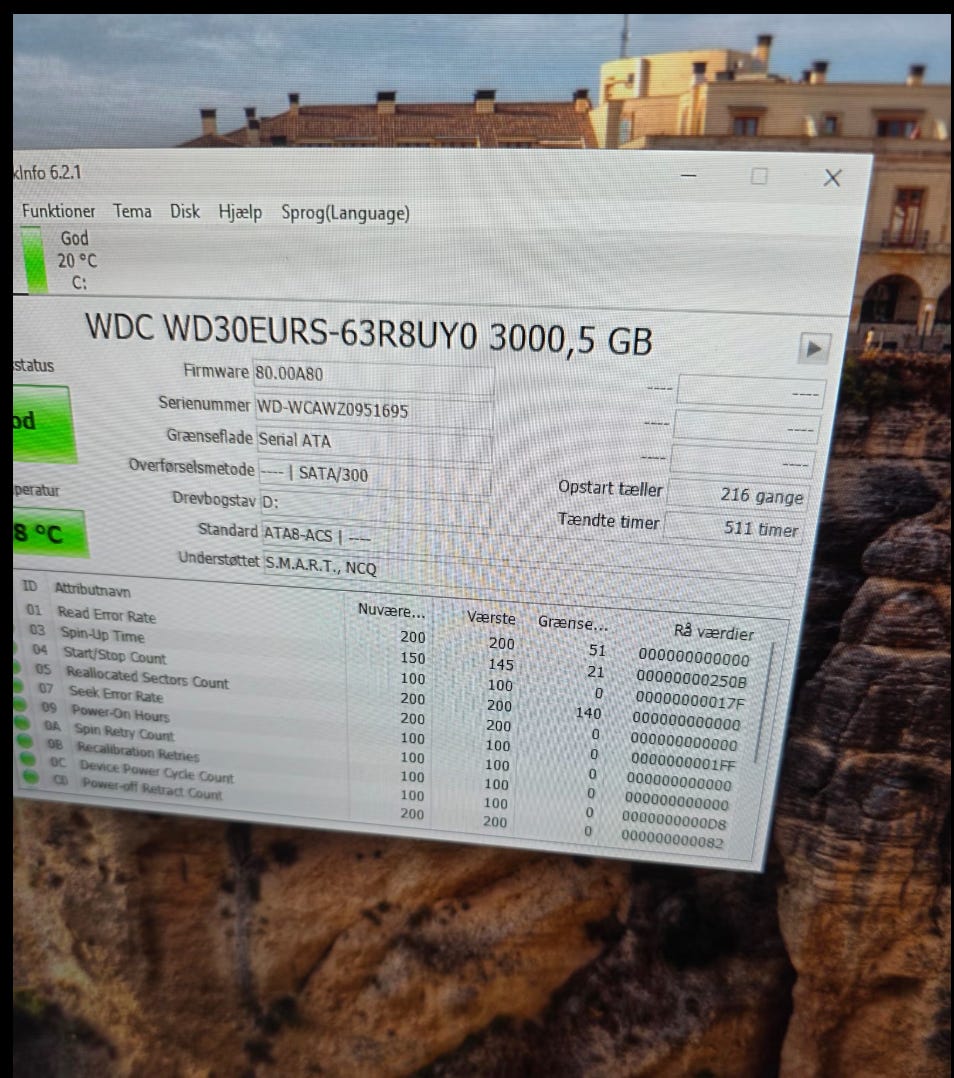Open the Sprog(Language) menu

(345, 213)
